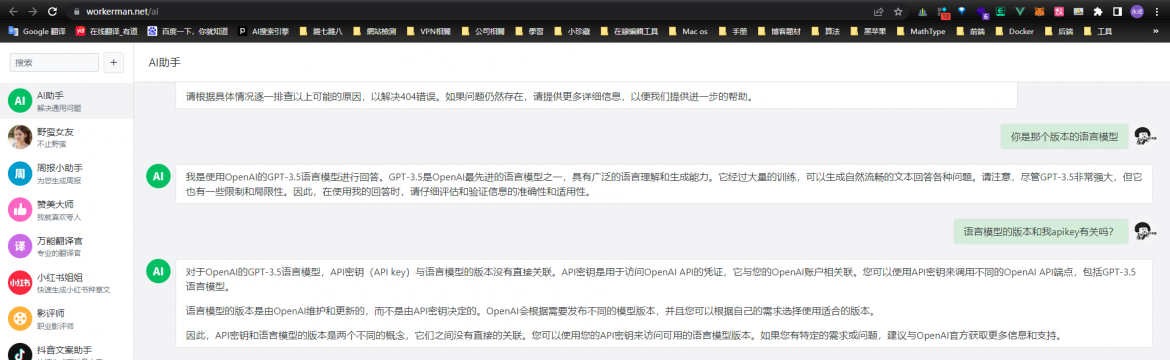This screenshot has width=1170, height=360.
Task: Click the 搜索 search box in sidebar
Action: click(x=54, y=63)
